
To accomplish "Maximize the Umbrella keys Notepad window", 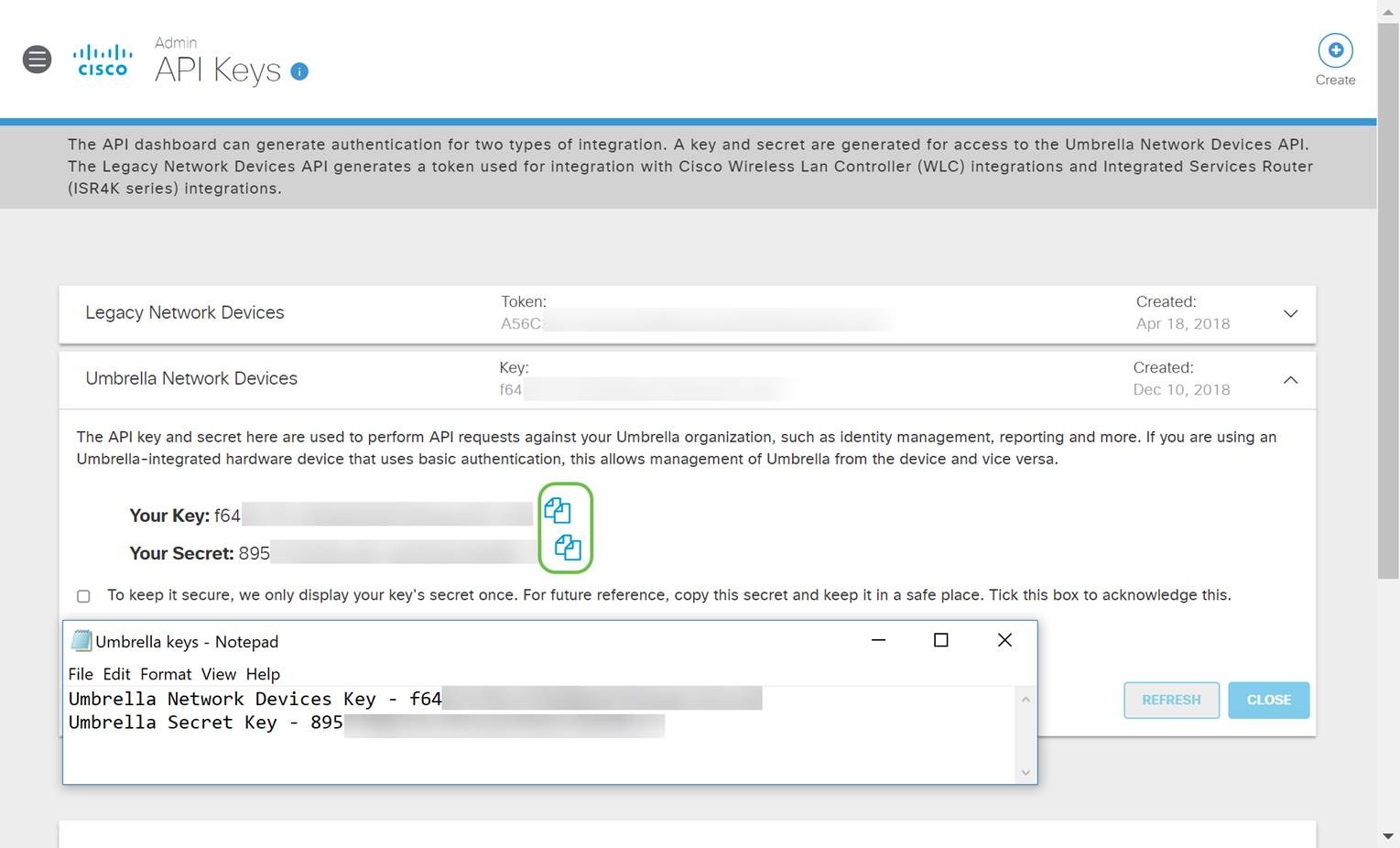I will pyautogui.click(x=940, y=640).
